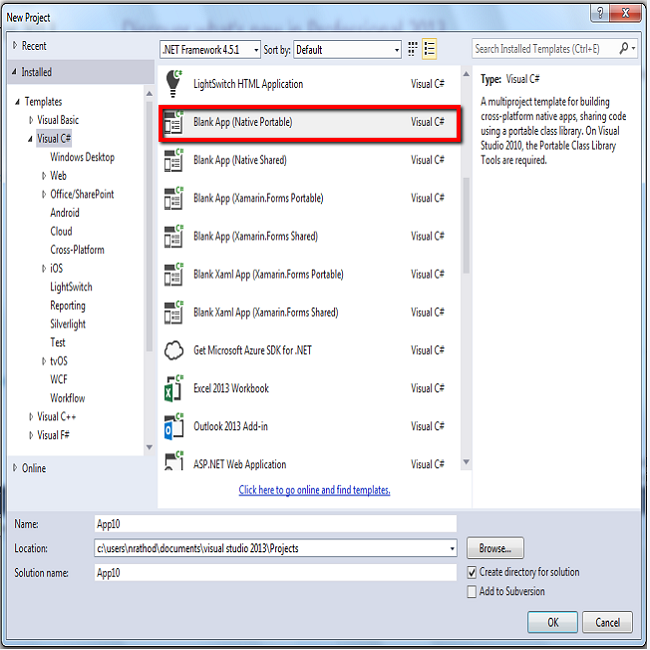
Task: Select Test category
Action: click(x=58, y=342)
